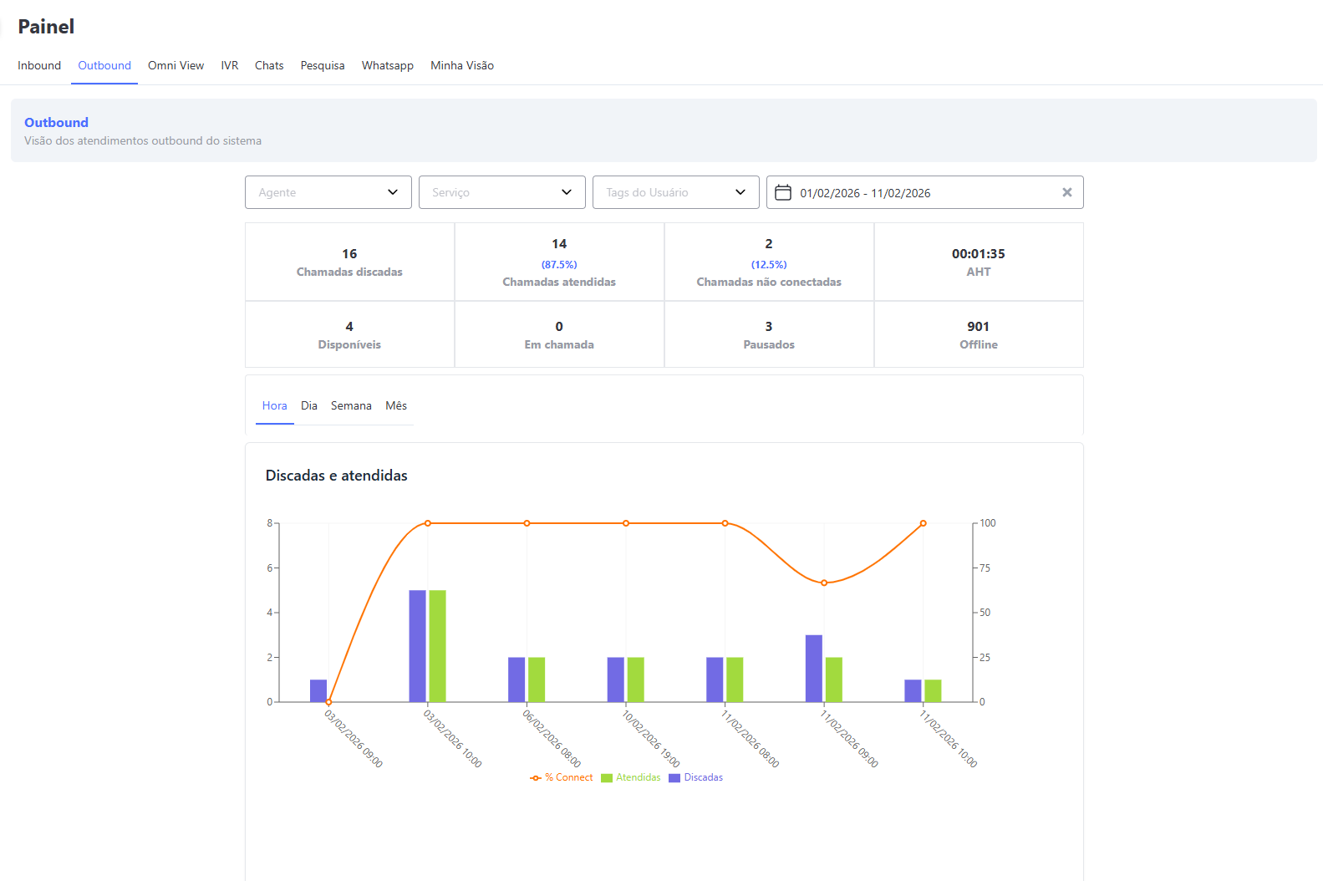Select the Dia chart interval tab
This screenshot has height=896, width=1323.
(x=309, y=405)
